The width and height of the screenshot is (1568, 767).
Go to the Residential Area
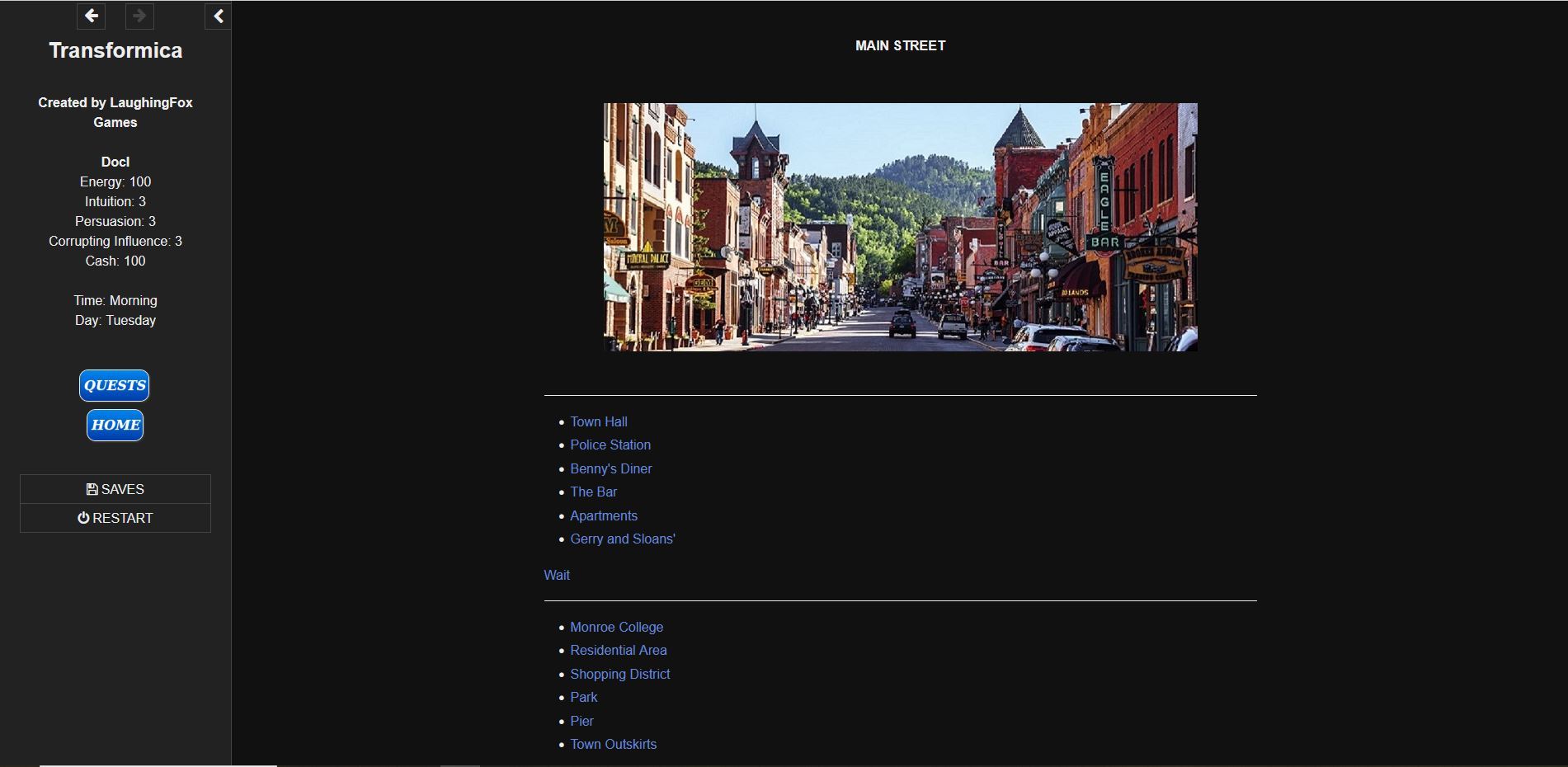point(618,650)
